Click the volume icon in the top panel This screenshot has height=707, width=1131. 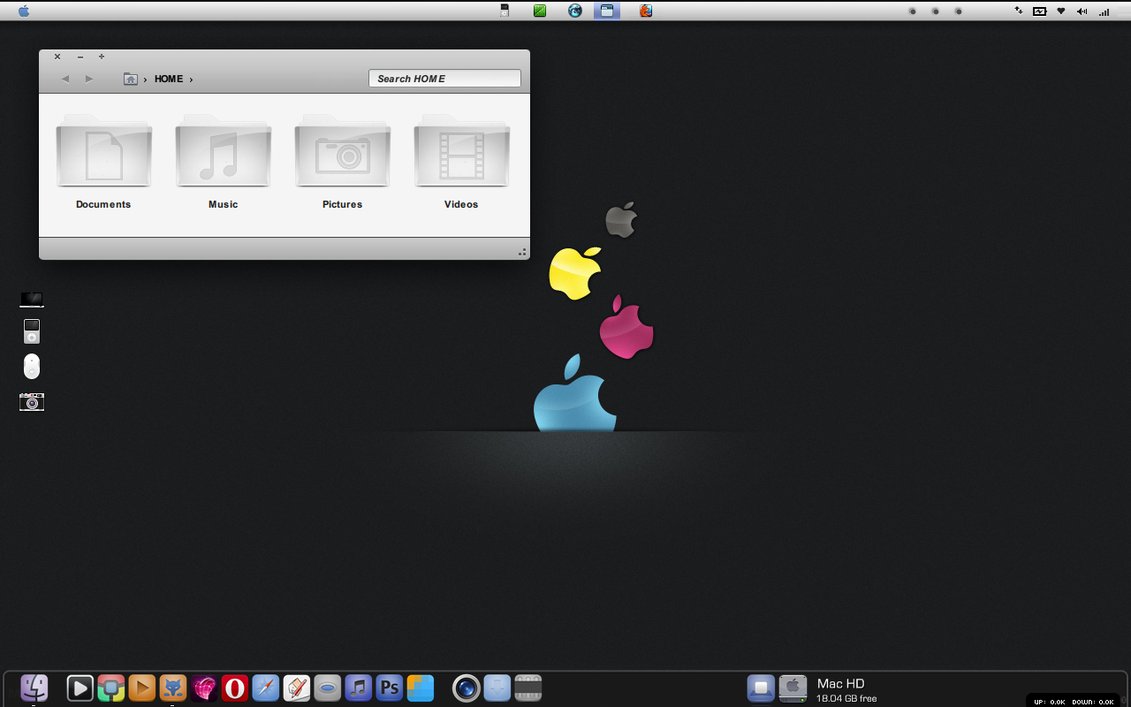point(1082,11)
